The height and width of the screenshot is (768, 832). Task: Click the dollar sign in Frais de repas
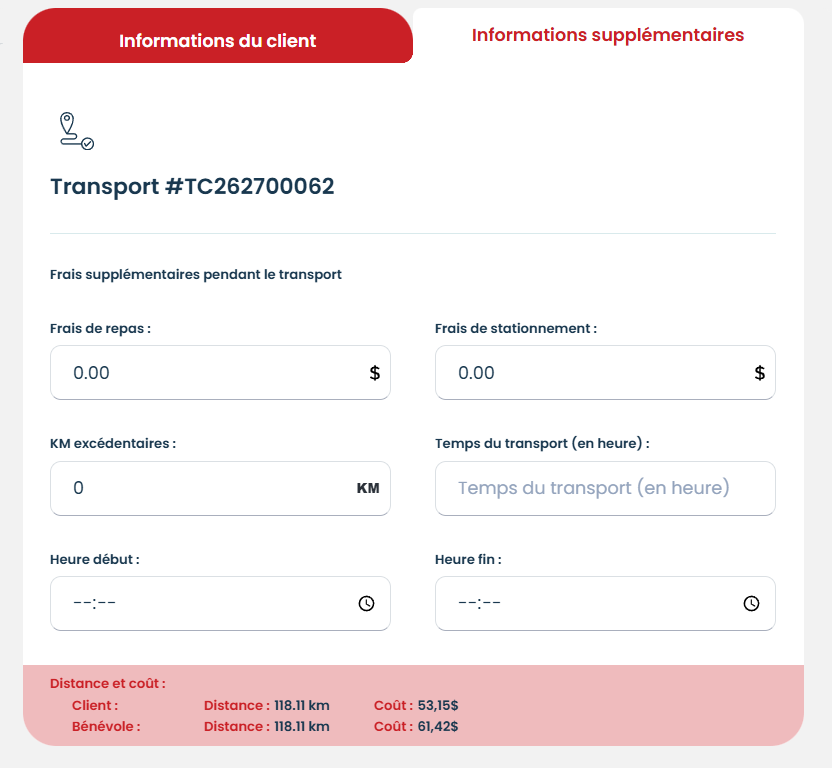point(375,373)
